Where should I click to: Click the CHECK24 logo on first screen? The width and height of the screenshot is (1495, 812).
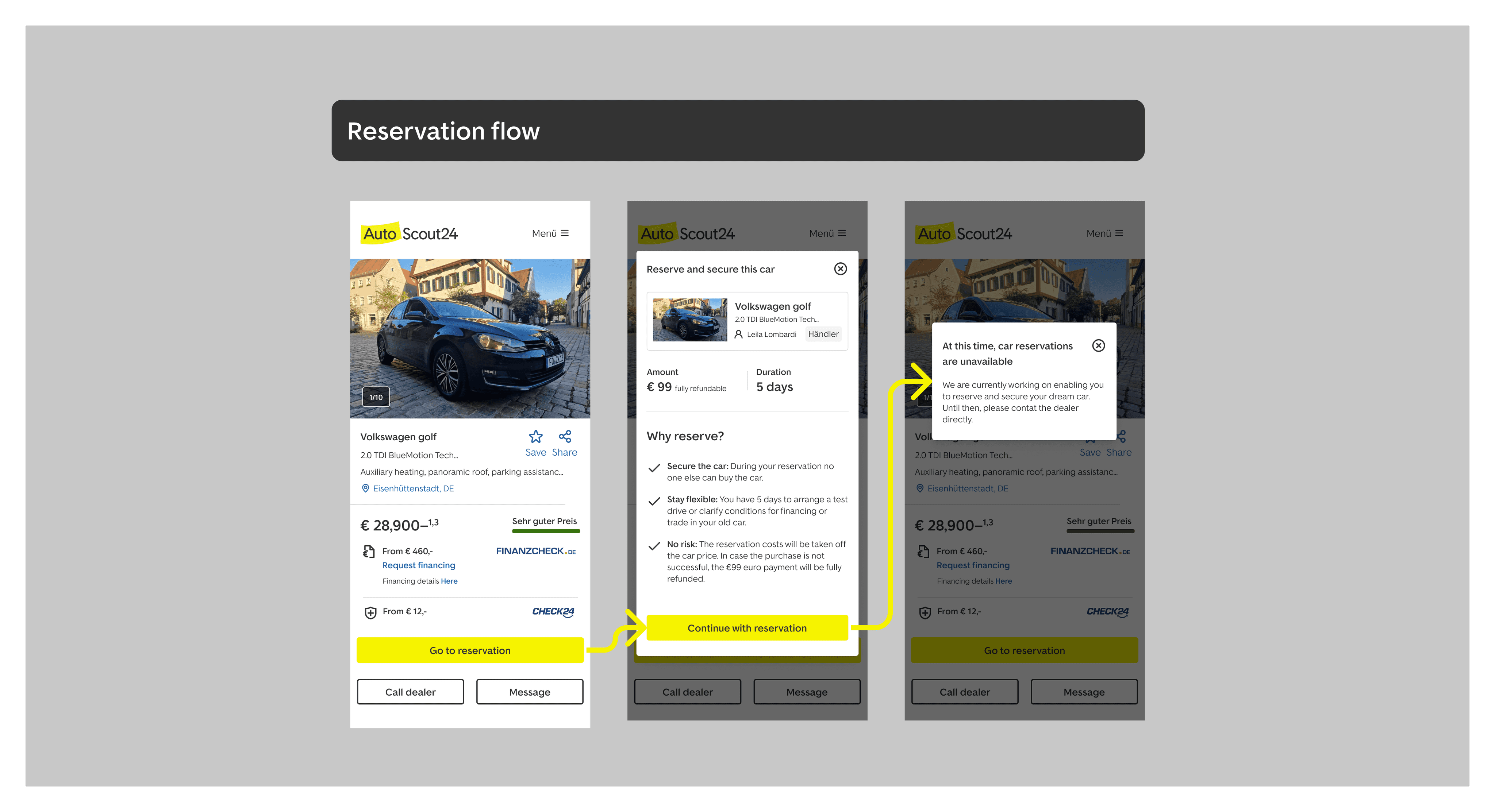tap(553, 611)
